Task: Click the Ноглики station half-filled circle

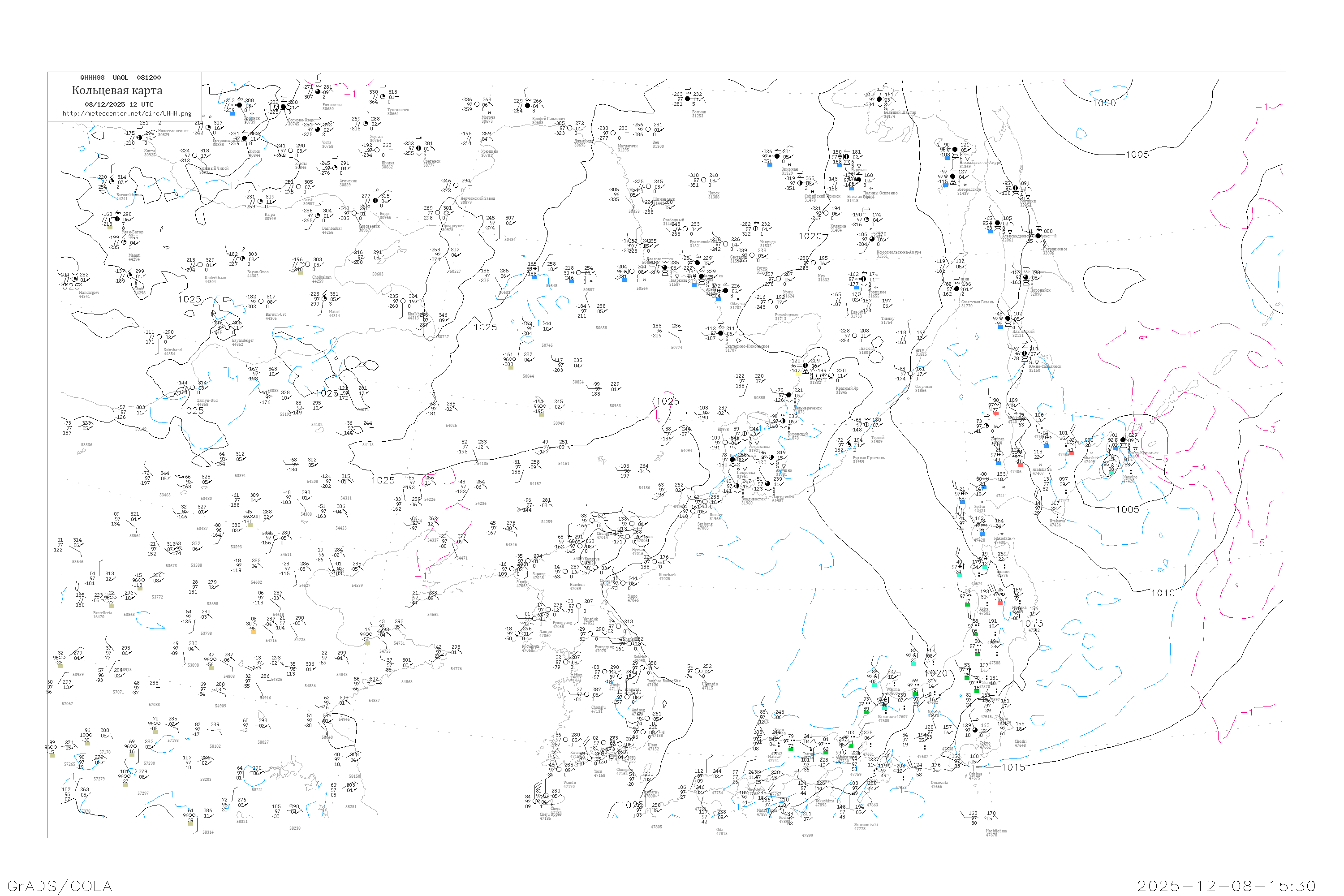Action: point(1016,188)
